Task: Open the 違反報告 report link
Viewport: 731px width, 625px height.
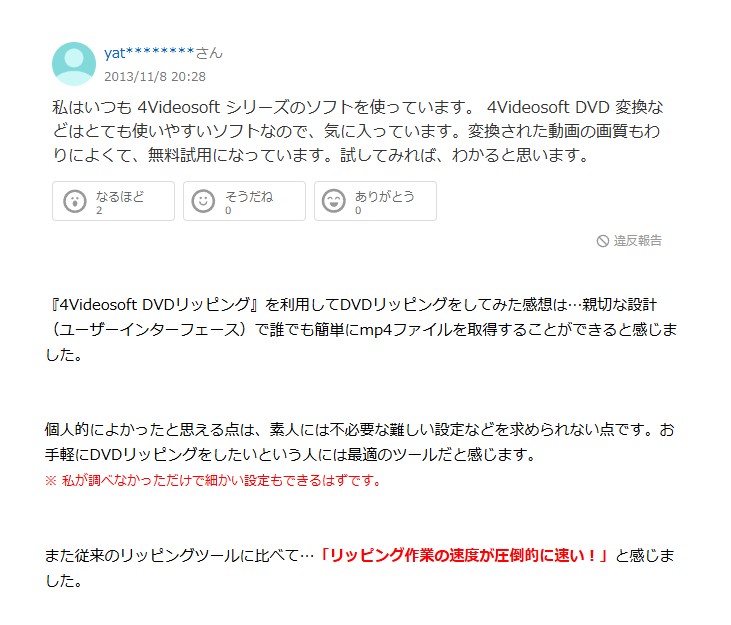Action: (x=637, y=240)
